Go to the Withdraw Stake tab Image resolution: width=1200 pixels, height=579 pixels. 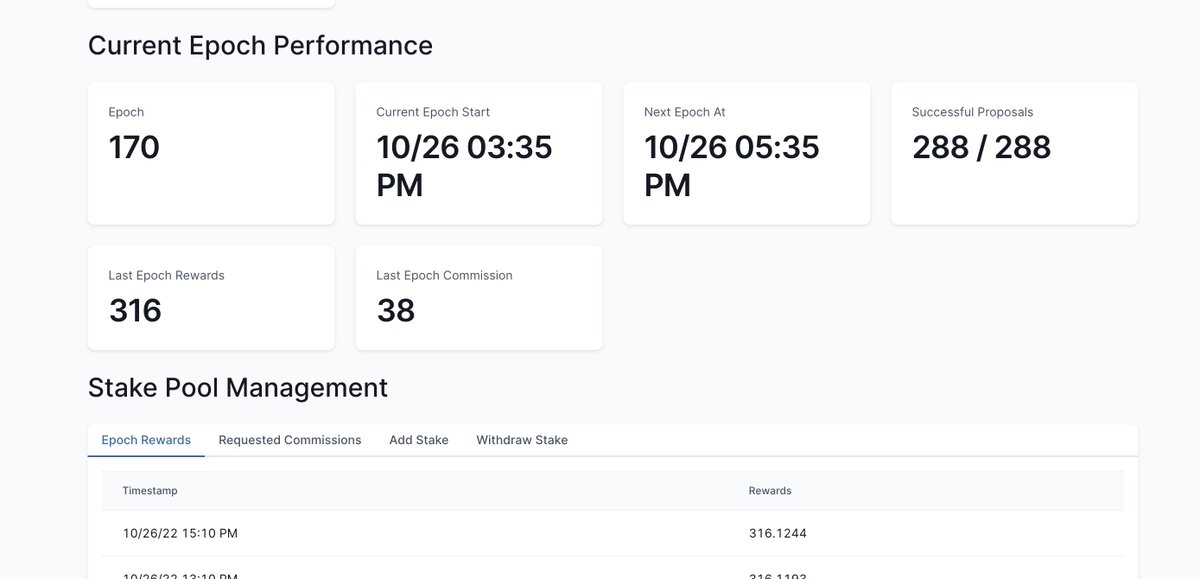(x=522, y=440)
